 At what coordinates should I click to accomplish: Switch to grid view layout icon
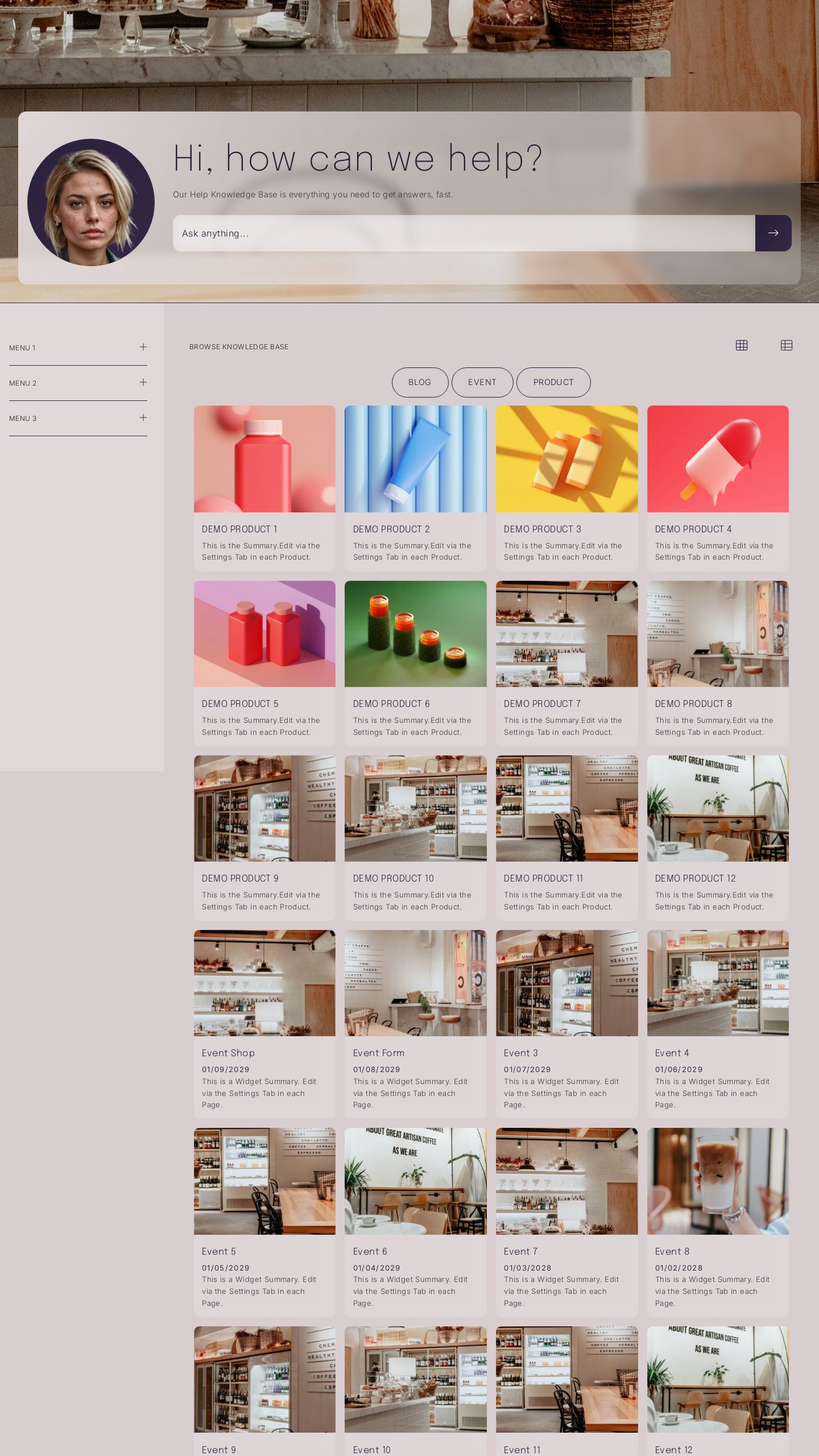742,345
